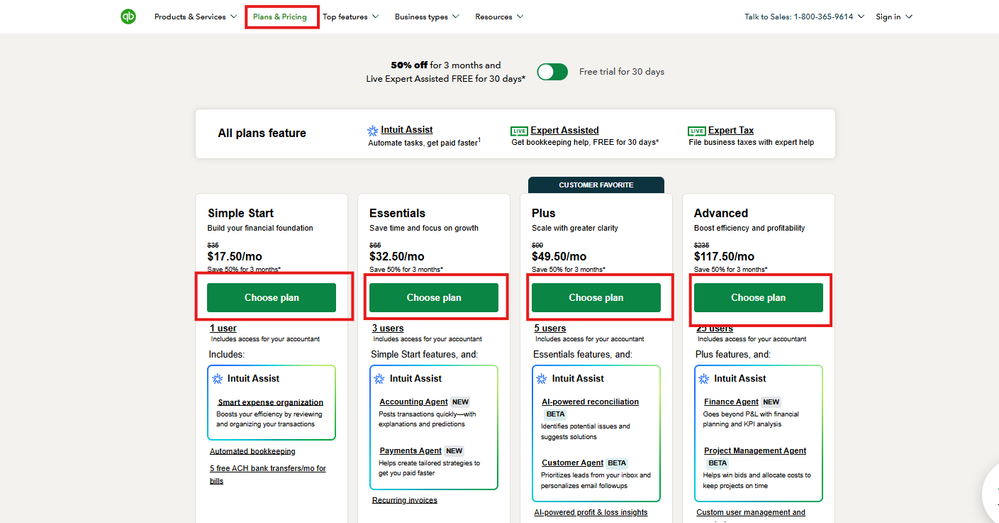Click the Intuit Assist sparkle icon in the features bar
Screen dimensions: 999x523
(x=373, y=131)
